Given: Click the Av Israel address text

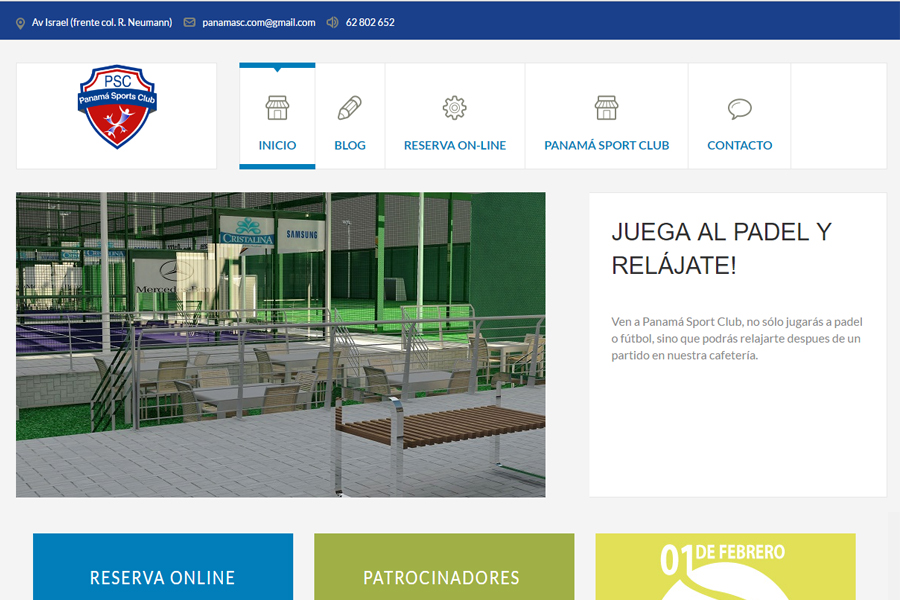Looking at the screenshot, I should click(101, 22).
